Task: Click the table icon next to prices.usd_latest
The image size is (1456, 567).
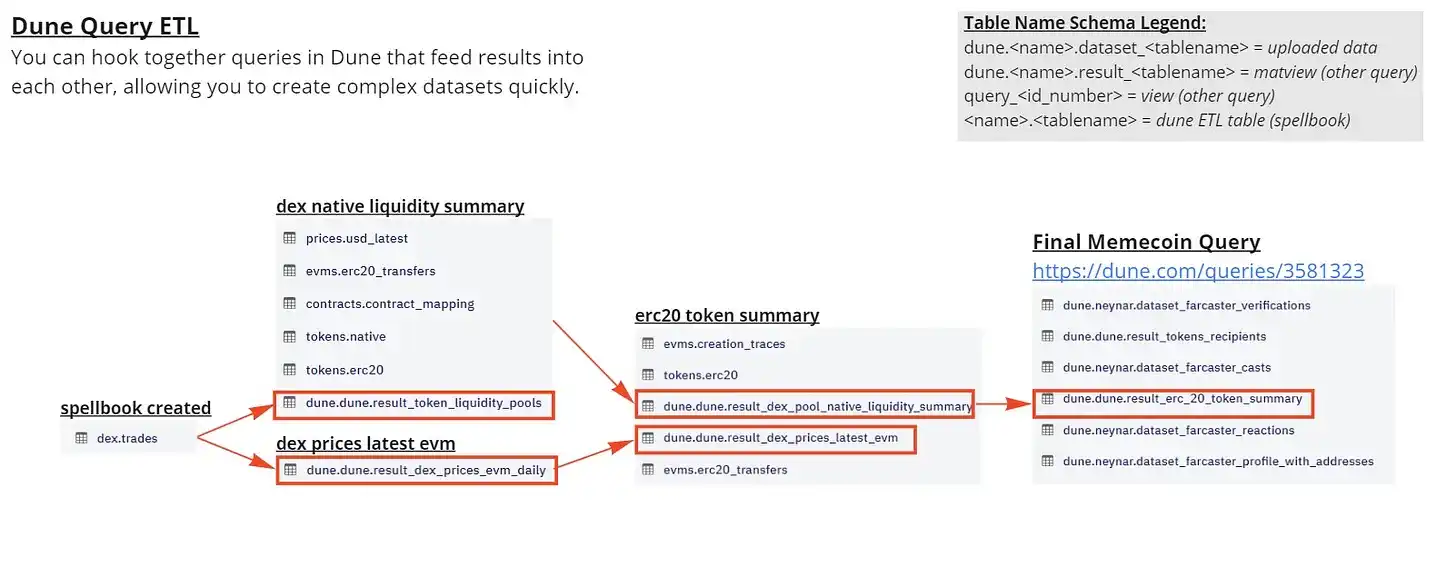Action: (289, 238)
